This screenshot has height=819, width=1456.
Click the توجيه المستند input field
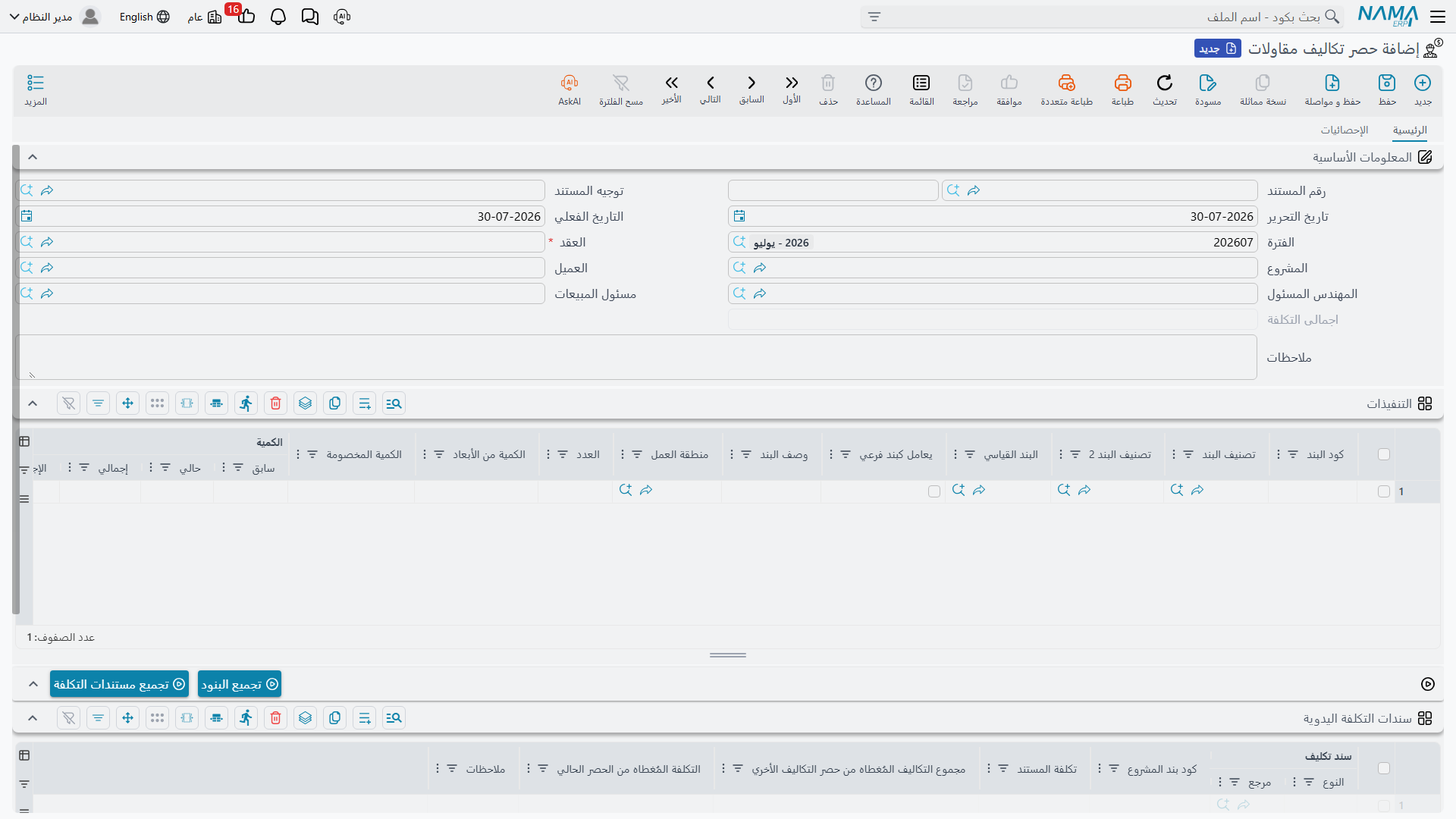(281, 190)
